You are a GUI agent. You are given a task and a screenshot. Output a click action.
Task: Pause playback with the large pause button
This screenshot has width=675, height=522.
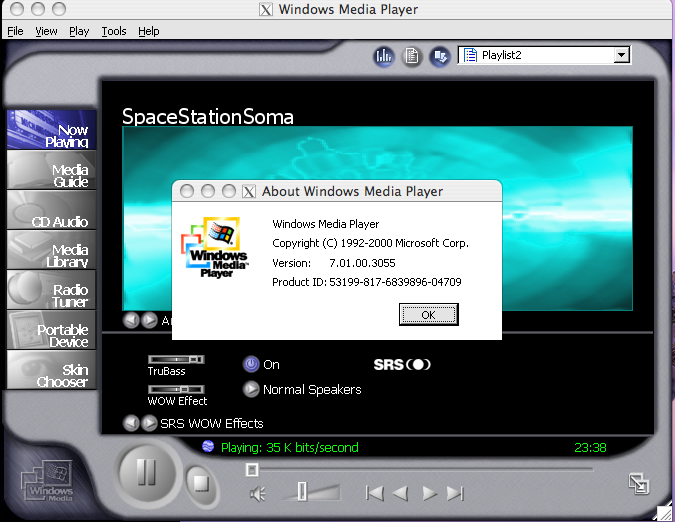(x=147, y=473)
